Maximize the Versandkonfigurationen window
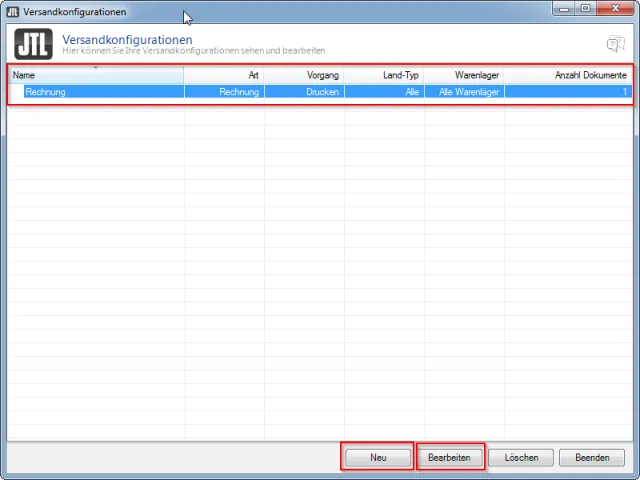The image size is (640, 480). [x=585, y=8]
